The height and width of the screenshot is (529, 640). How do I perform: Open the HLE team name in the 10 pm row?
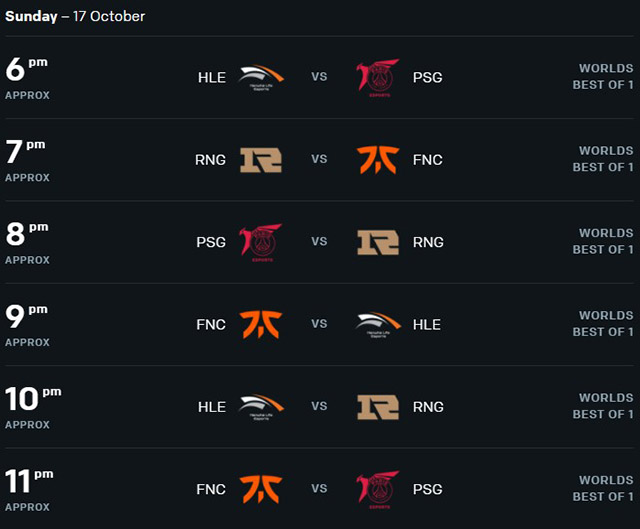212,407
